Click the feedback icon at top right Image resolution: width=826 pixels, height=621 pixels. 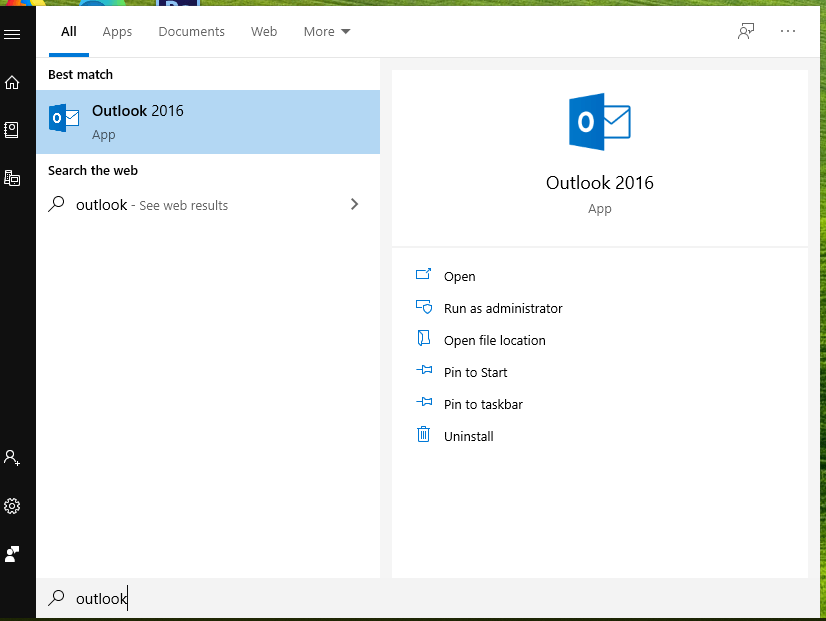tap(745, 32)
